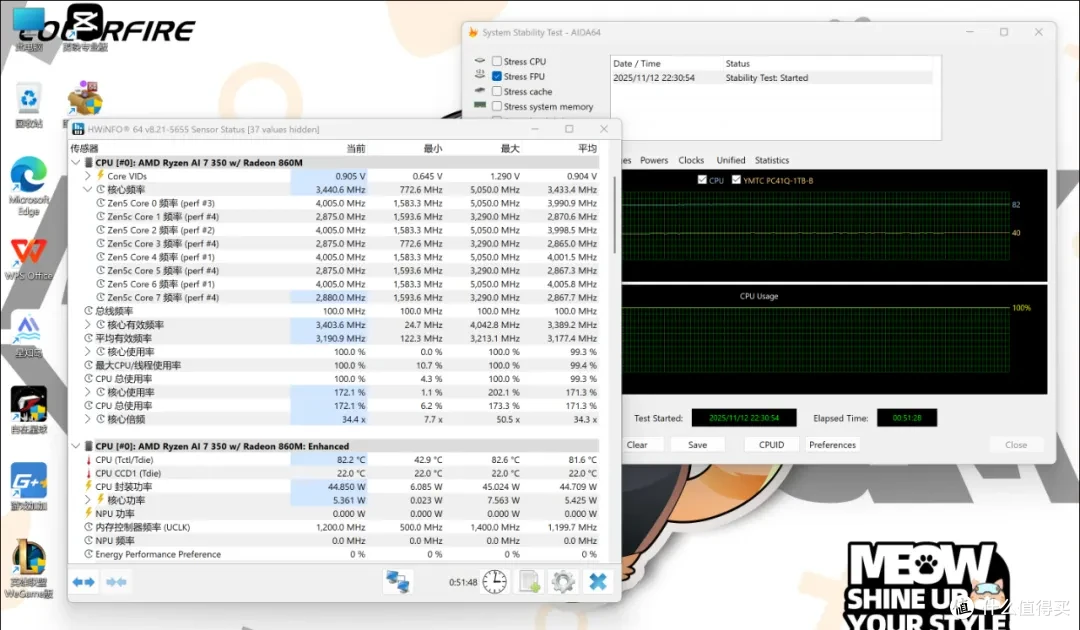Click clock icon beside 总线频率
Screen dimensions: 1080x630
(88, 311)
